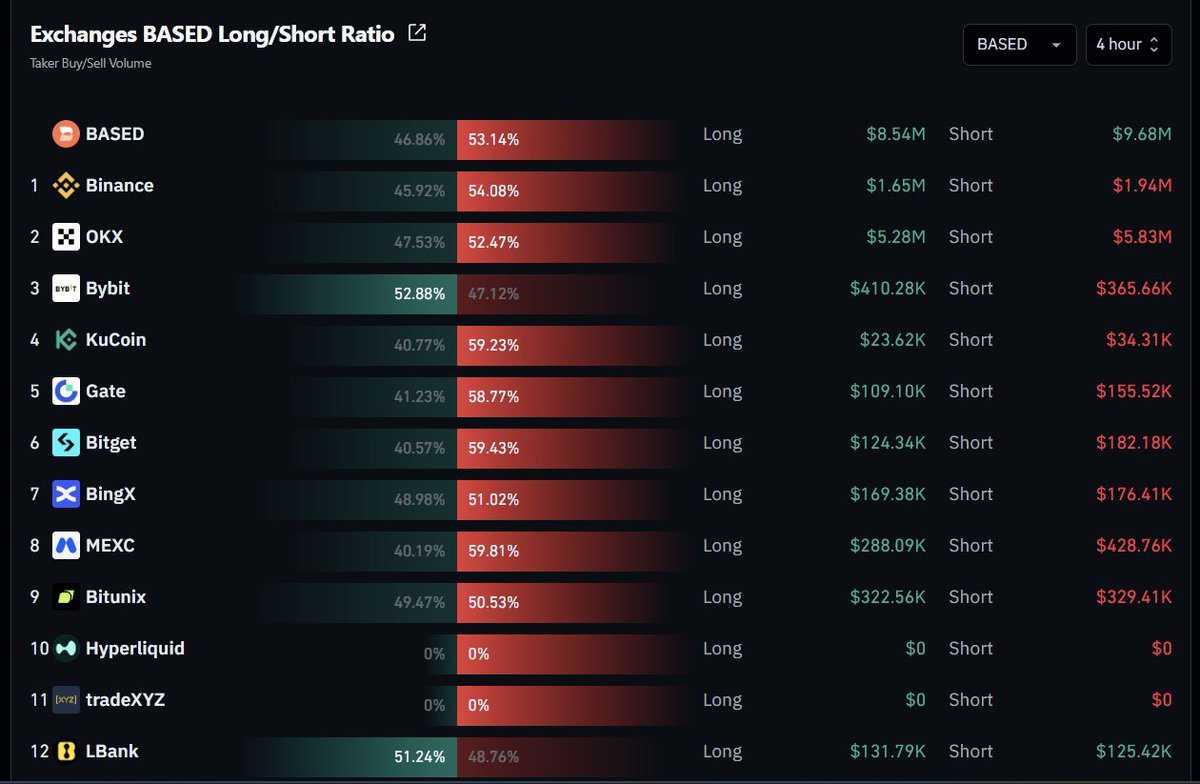Click Bybit's green 52.88% long bar

(347, 294)
